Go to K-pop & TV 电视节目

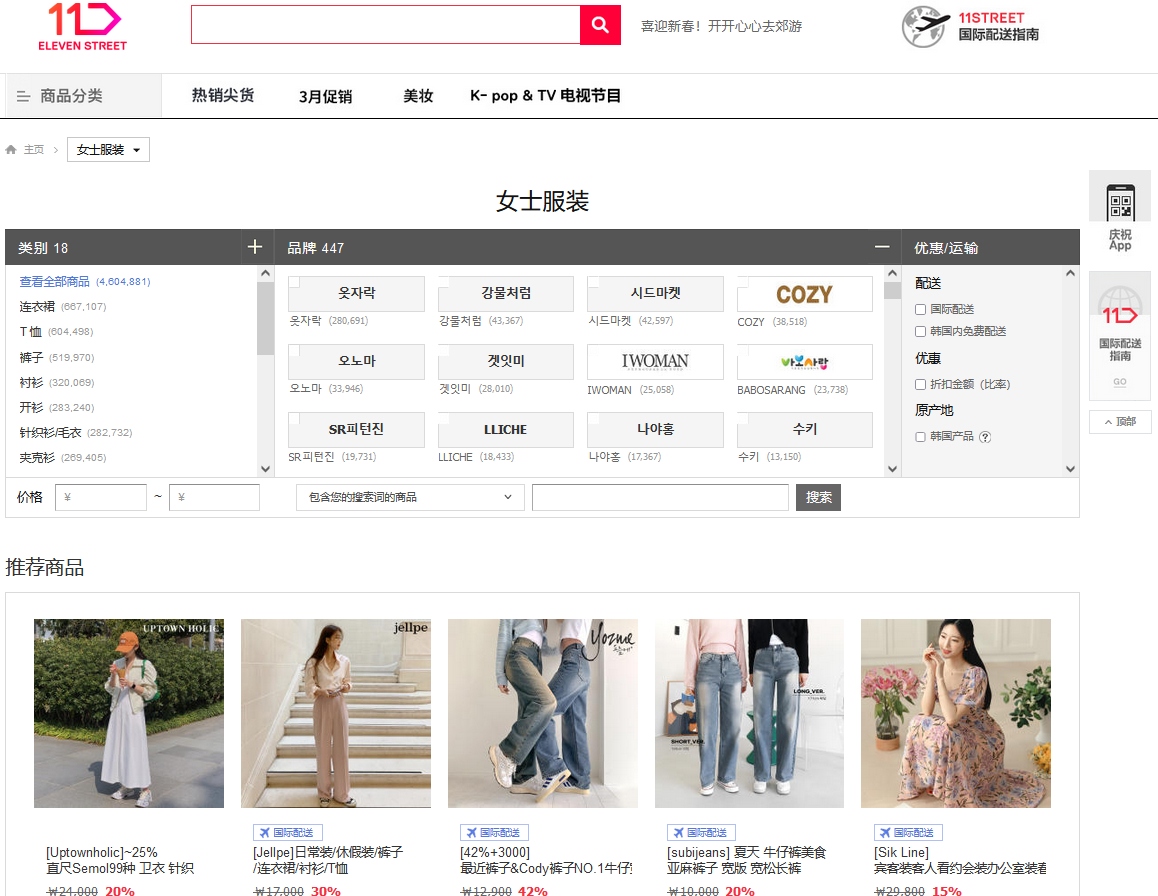(x=545, y=96)
